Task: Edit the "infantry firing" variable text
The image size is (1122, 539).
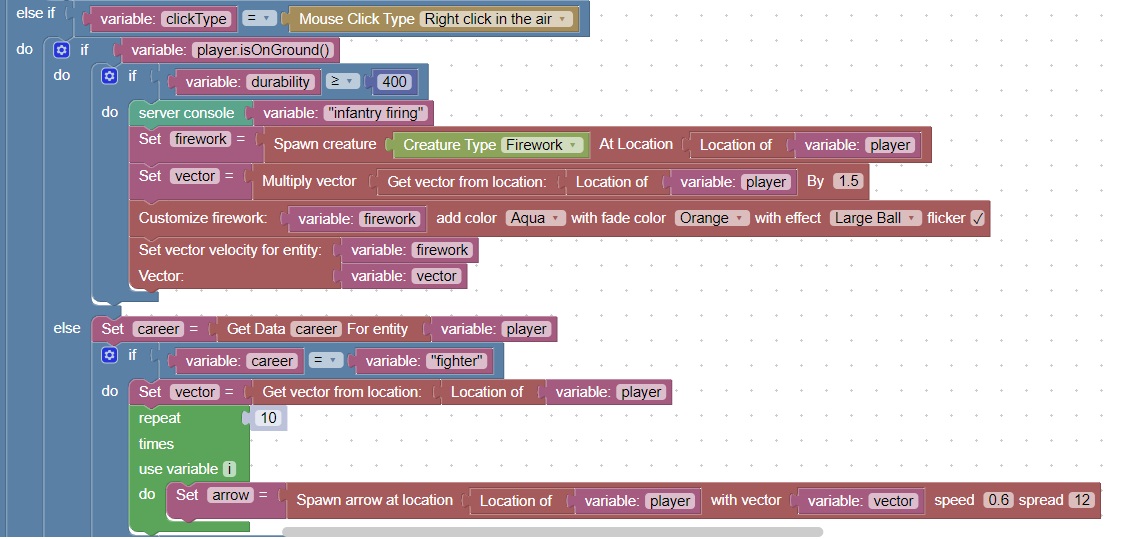Action: [376, 113]
